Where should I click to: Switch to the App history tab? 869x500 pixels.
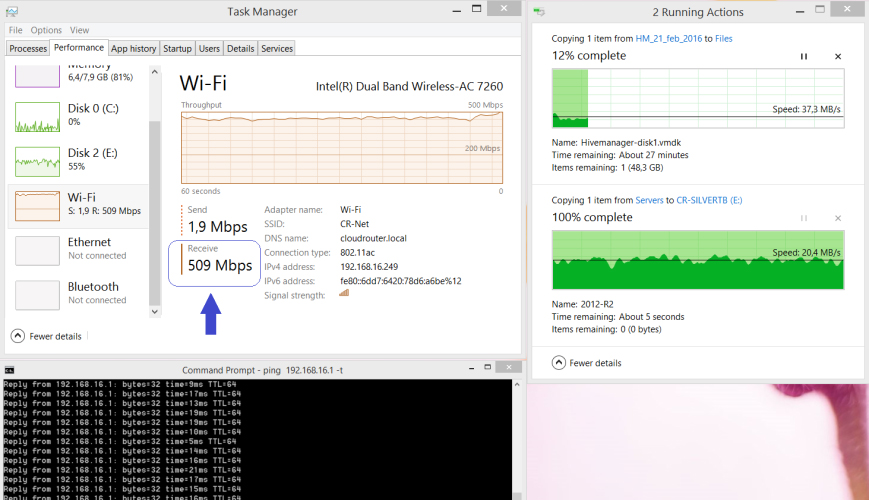point(134,48)
